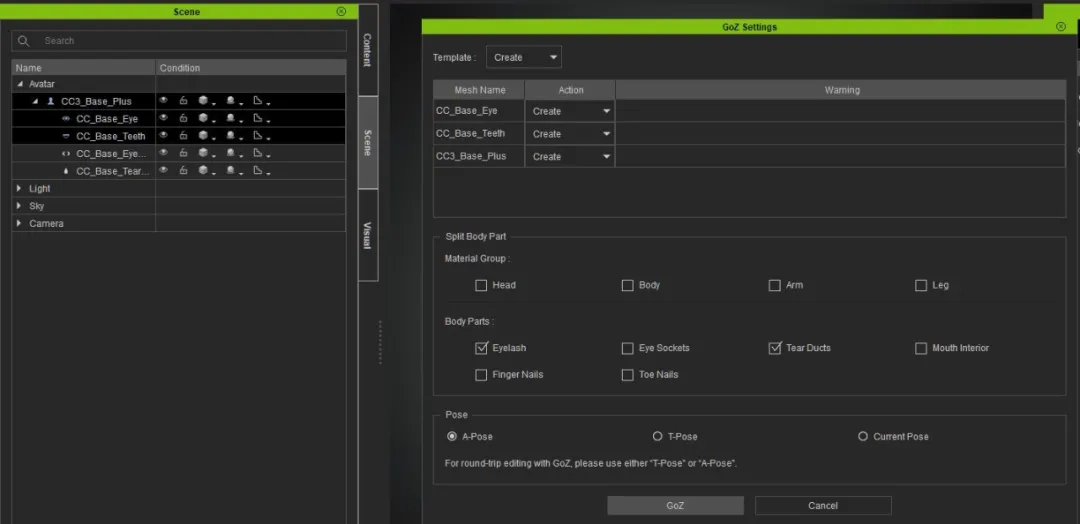The image size is (1080, 524).
Task: Uncheck the Eyelash body part checkbox
Action: tap(482, 348)
